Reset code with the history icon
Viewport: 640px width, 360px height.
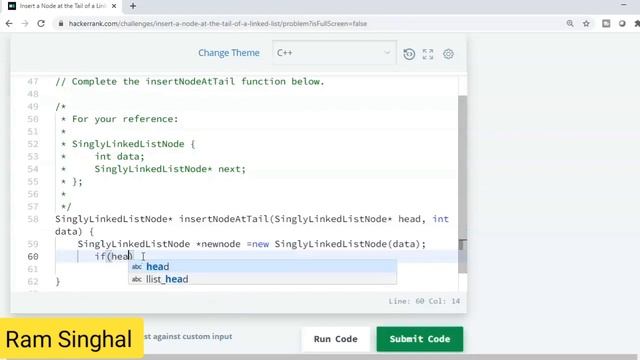click(409, 54)
